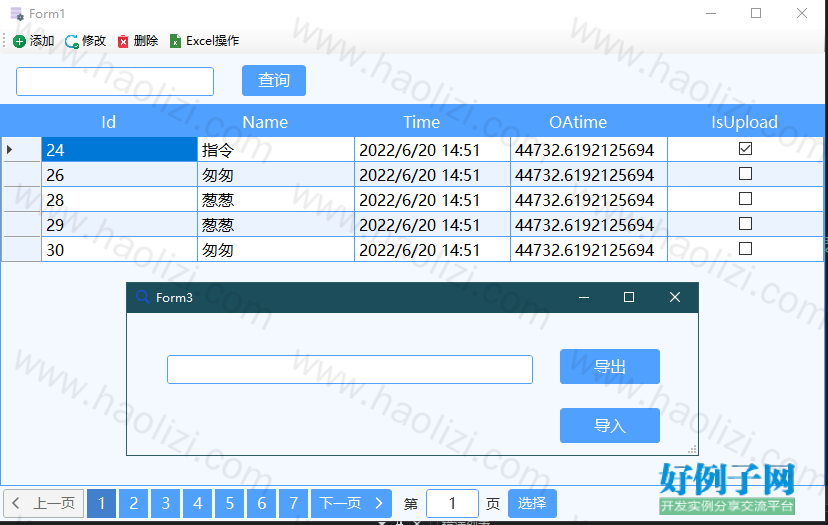Go to page 7

tap(293, 503)
